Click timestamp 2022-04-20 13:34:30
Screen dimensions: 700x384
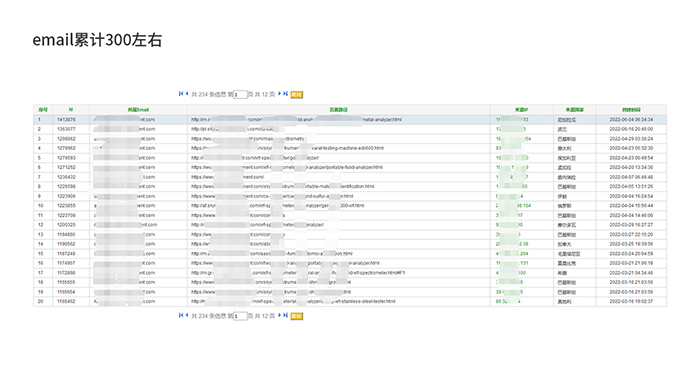click(x=631, y=167)
